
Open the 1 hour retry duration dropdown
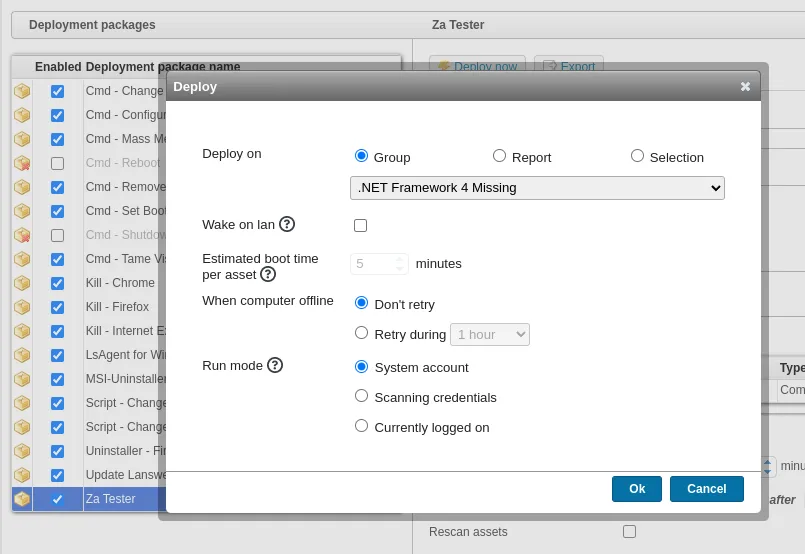click(x=490, y=335)
